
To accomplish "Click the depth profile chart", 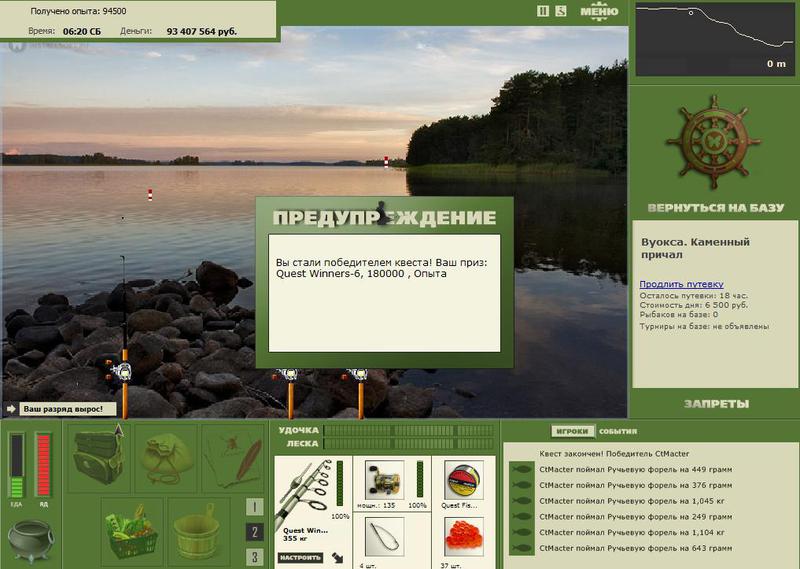I will 715,39.
